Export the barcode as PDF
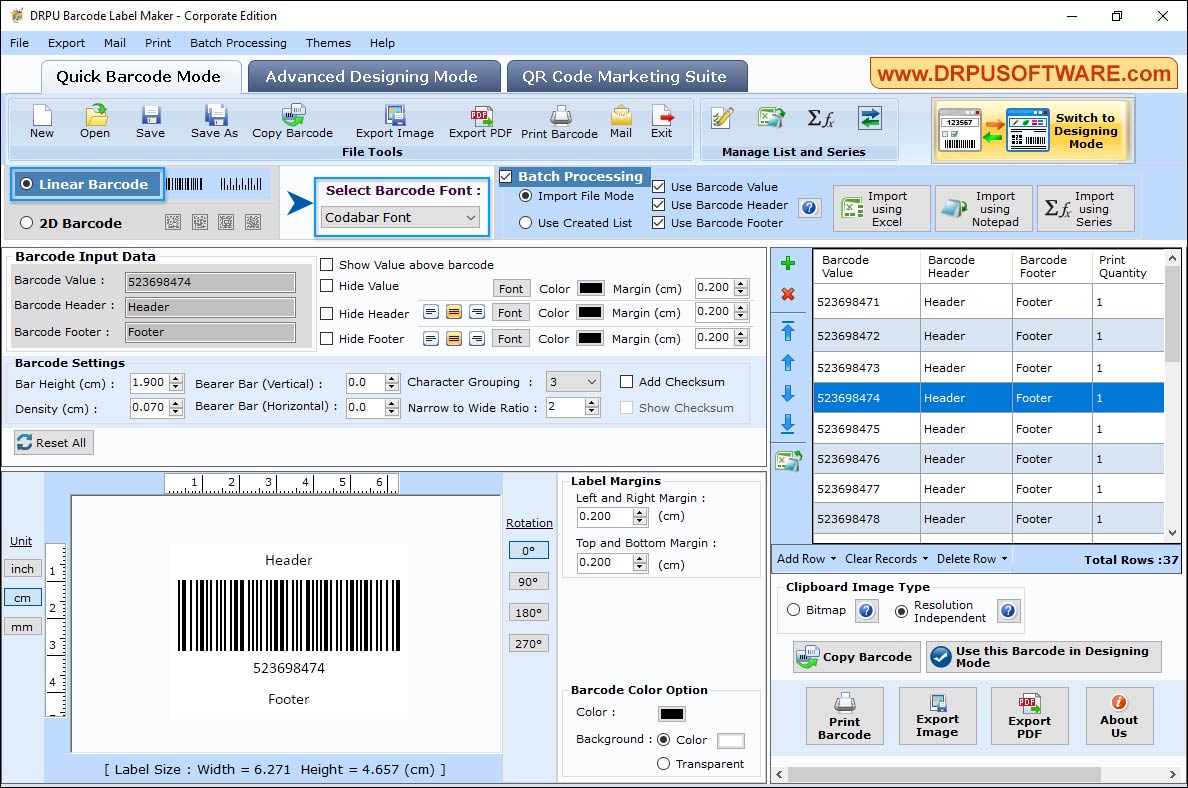Screen dimensions: 1188x788 pyautogui.click(x=479, y=122)
